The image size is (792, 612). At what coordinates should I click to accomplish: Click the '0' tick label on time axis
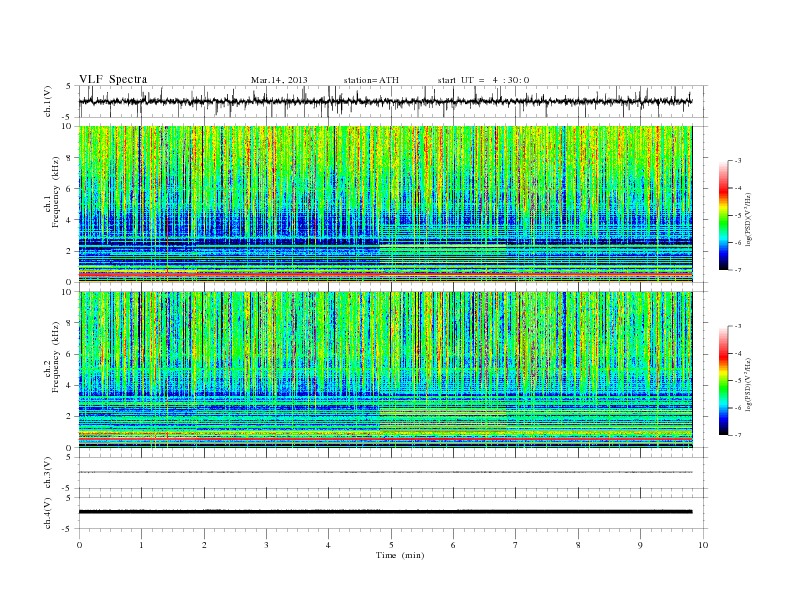click(x=79, y=545)
